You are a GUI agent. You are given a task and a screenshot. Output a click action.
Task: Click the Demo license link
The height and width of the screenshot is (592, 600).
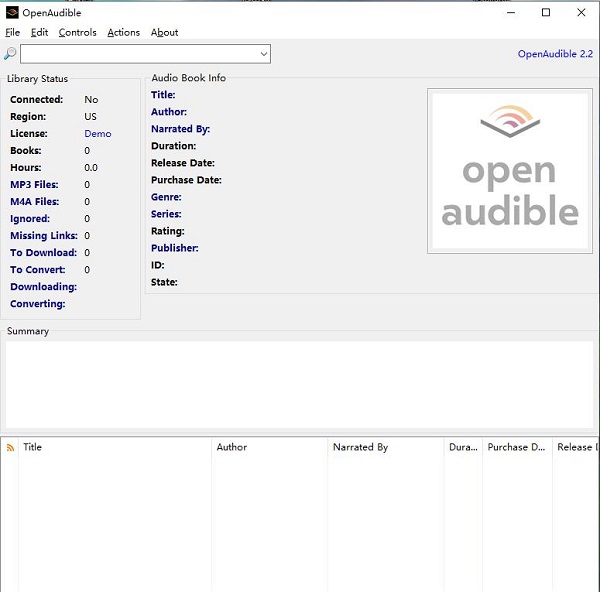98,134
